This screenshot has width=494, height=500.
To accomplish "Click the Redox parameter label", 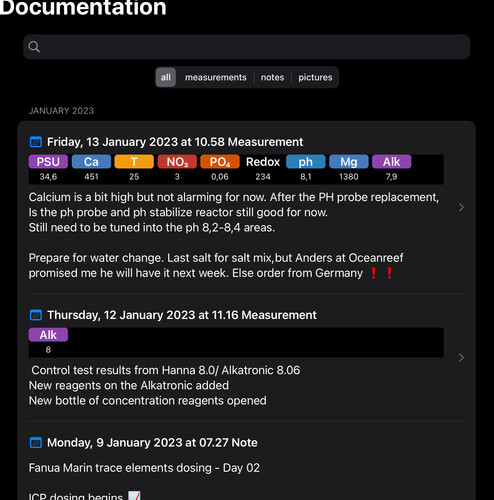I will (x=263, y=162).
